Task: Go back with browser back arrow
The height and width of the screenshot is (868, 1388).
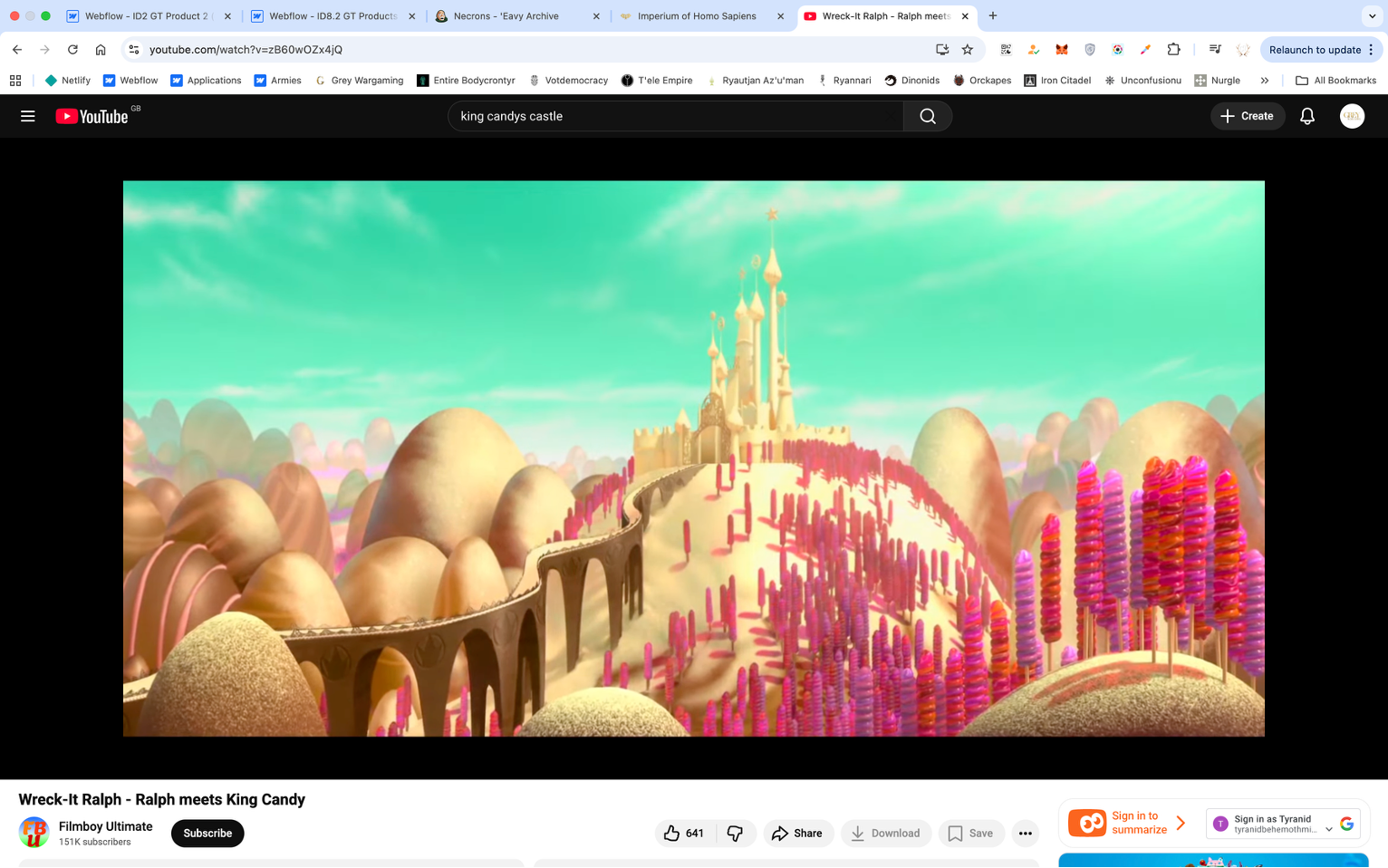Action: pyautogui.click(x=17, y=50)
